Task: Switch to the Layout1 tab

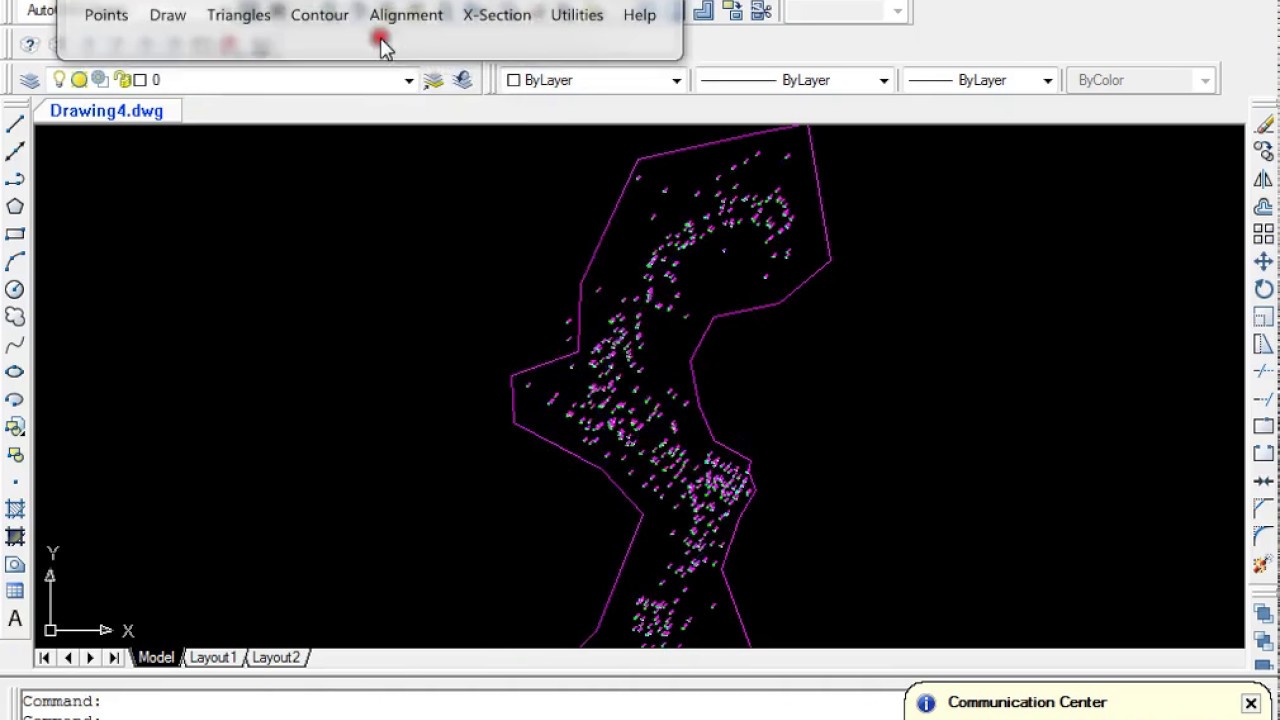Action: click(213, 657)
